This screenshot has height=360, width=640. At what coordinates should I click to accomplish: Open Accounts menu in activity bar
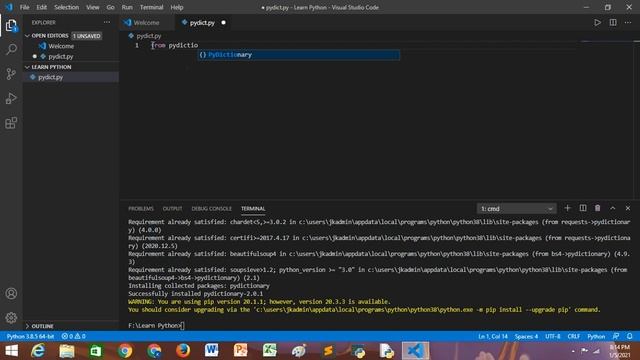tap(11, 293)
